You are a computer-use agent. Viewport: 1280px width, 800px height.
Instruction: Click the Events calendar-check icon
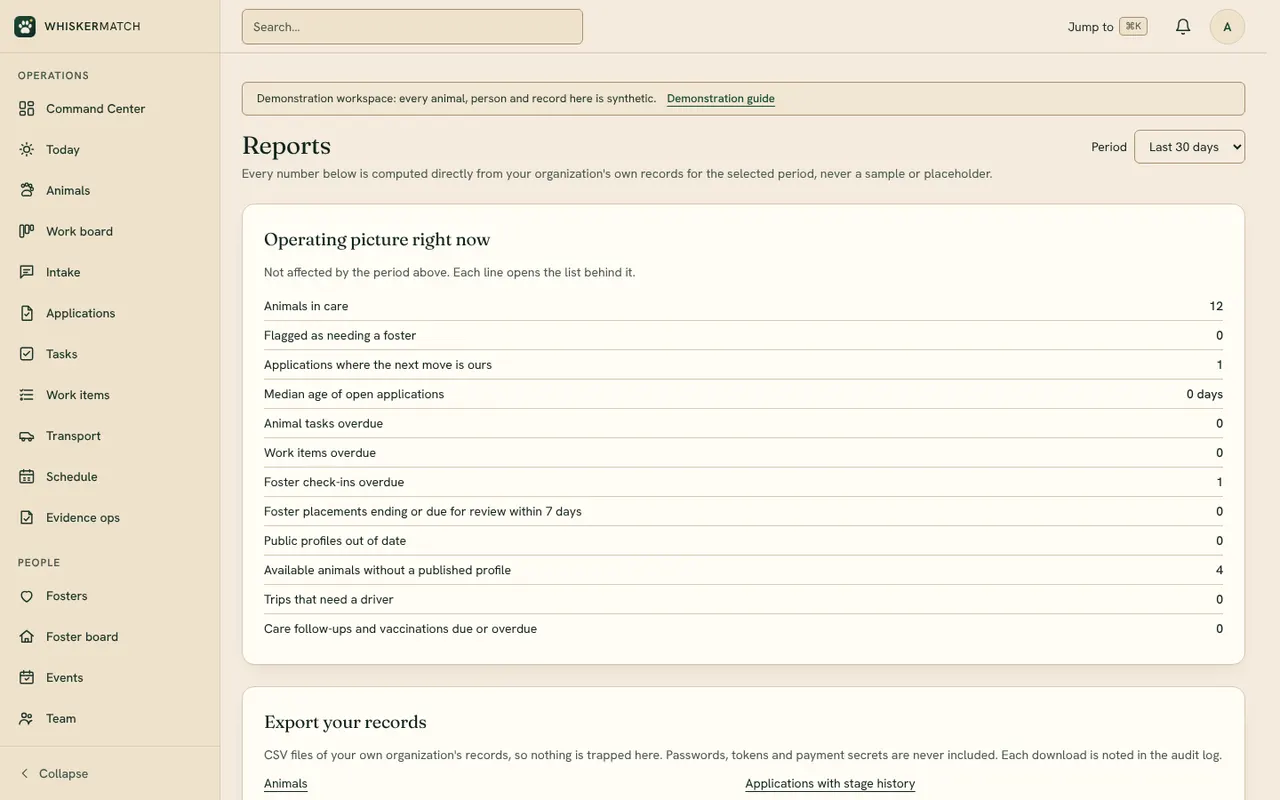point(27,678)
